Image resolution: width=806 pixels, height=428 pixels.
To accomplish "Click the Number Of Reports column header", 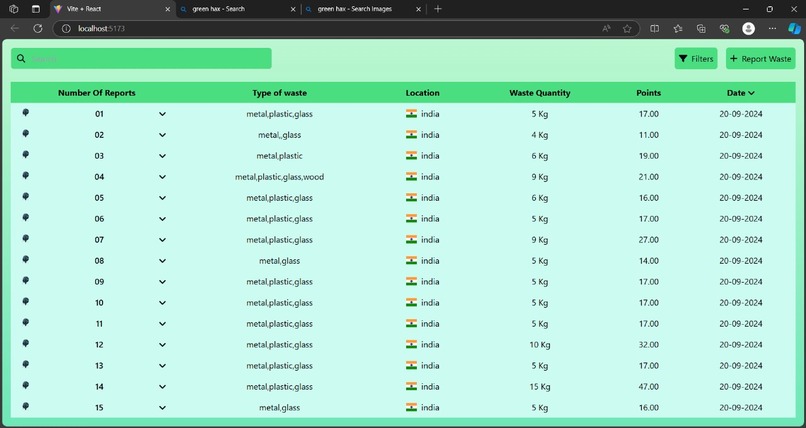I will [97, 93].
